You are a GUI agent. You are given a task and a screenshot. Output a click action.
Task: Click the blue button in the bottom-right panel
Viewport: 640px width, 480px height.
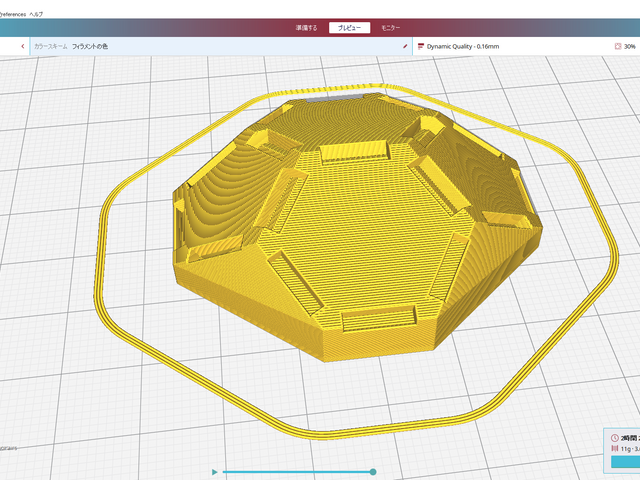[625, 462]
